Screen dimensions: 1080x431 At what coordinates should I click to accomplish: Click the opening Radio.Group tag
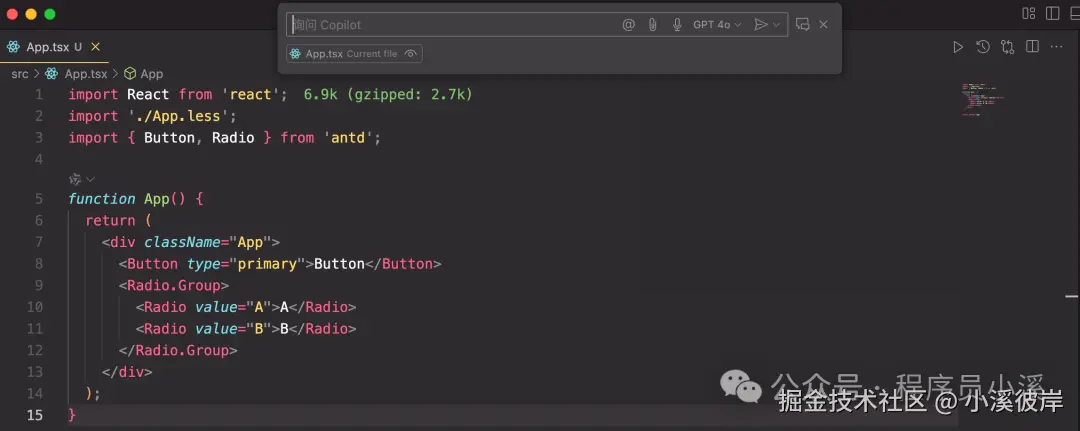pos(174,285)
